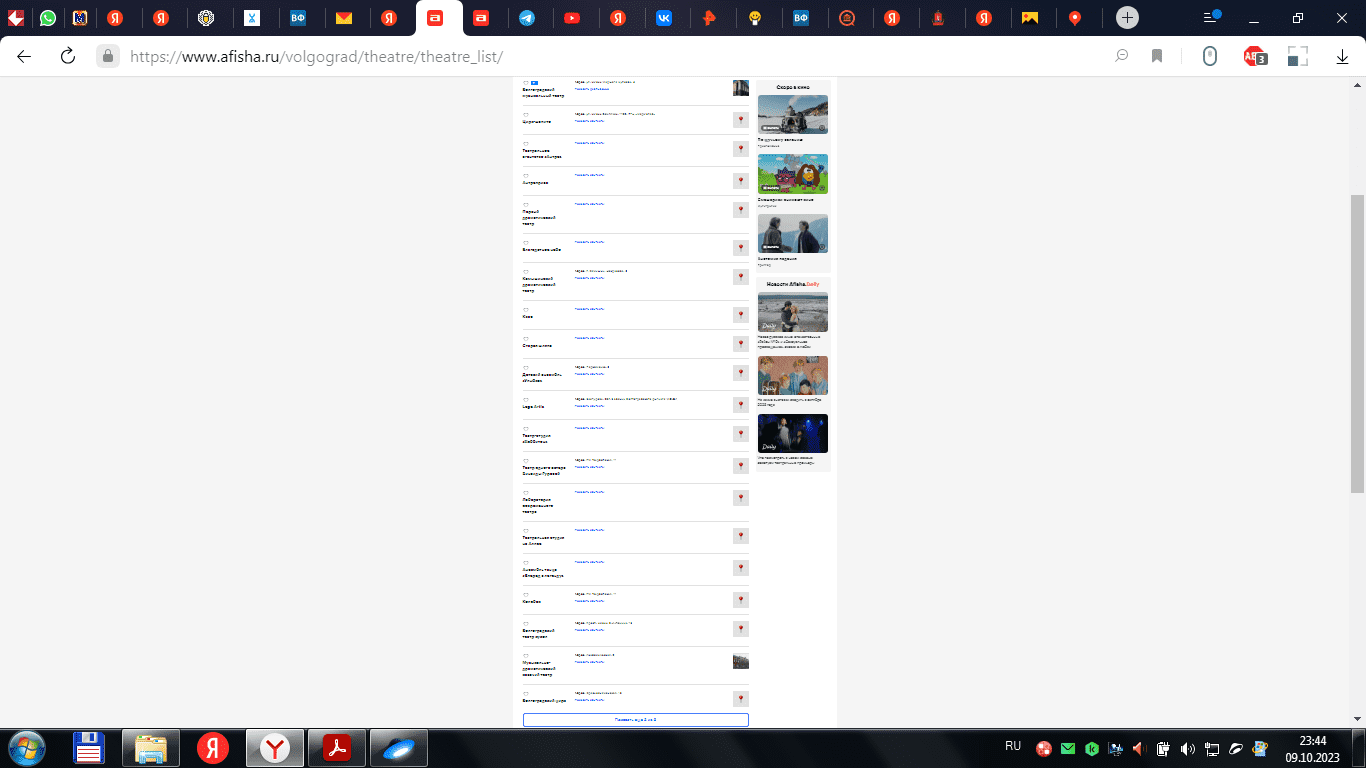Add Лаборатория современного театра to favorites
The width and height of the screenshot is (1366, 768).
pos(526,492)
